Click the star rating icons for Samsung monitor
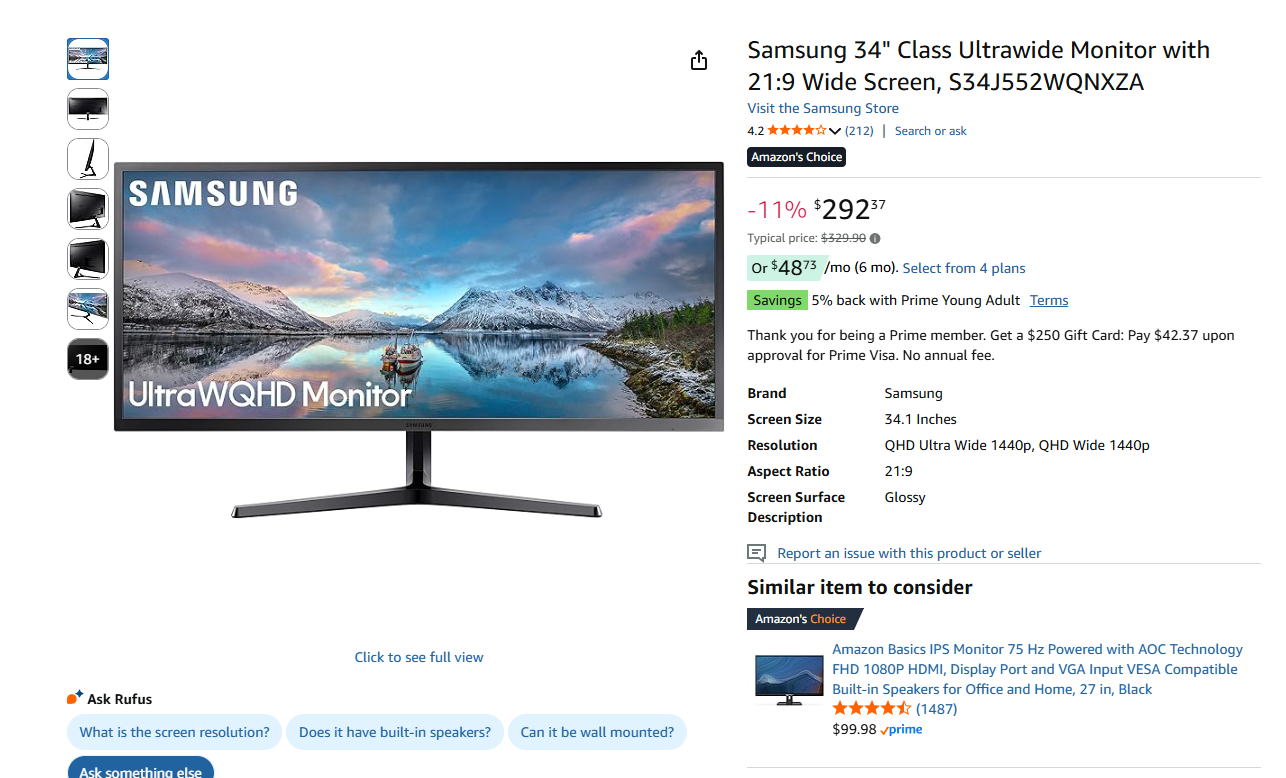Screen dimensions: 1286x778 coord(797,130)
